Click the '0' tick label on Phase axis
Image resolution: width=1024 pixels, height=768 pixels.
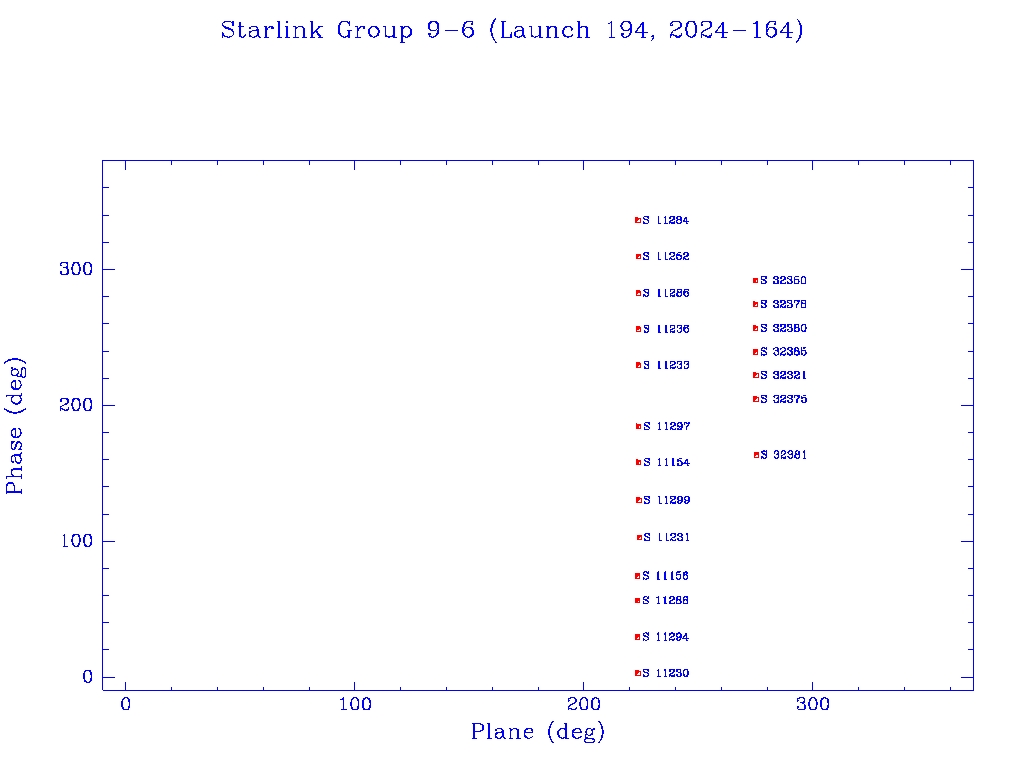click(x=88, y=677)
